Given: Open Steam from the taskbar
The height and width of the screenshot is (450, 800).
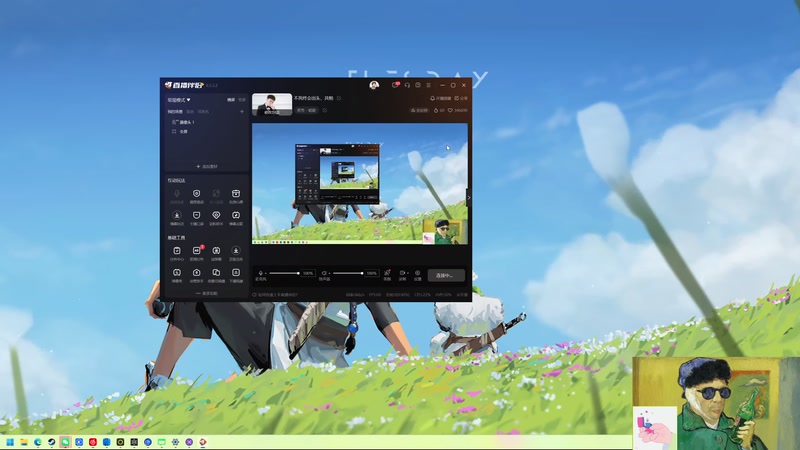Looking at the screenshot, I should [x=52, y=442].
